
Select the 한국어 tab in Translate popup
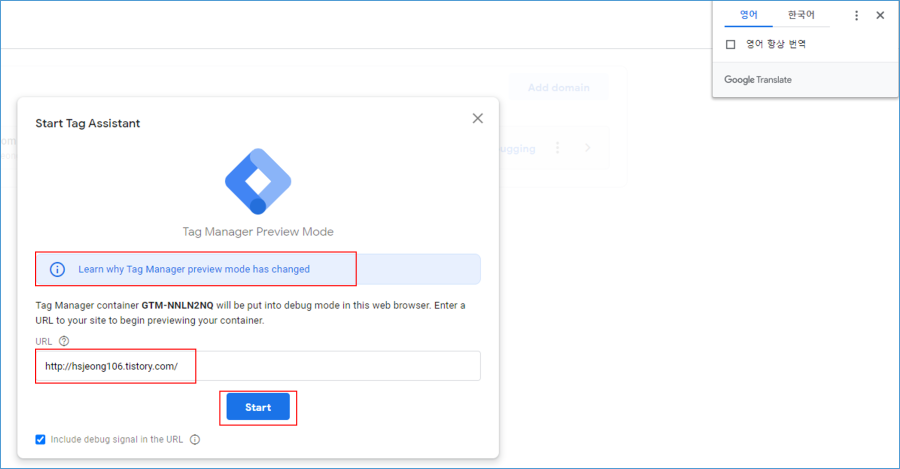(801, 15)
